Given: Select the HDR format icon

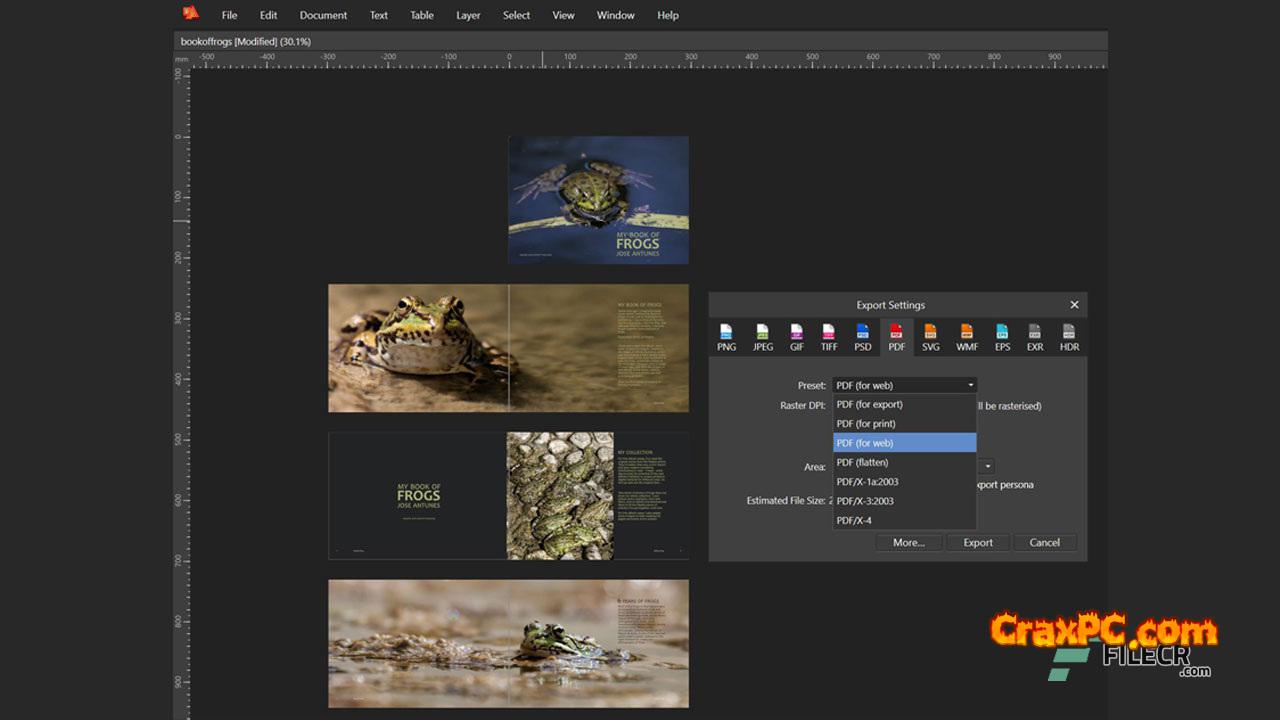Looking at the screenshot, I should [x=1069, y=337].
